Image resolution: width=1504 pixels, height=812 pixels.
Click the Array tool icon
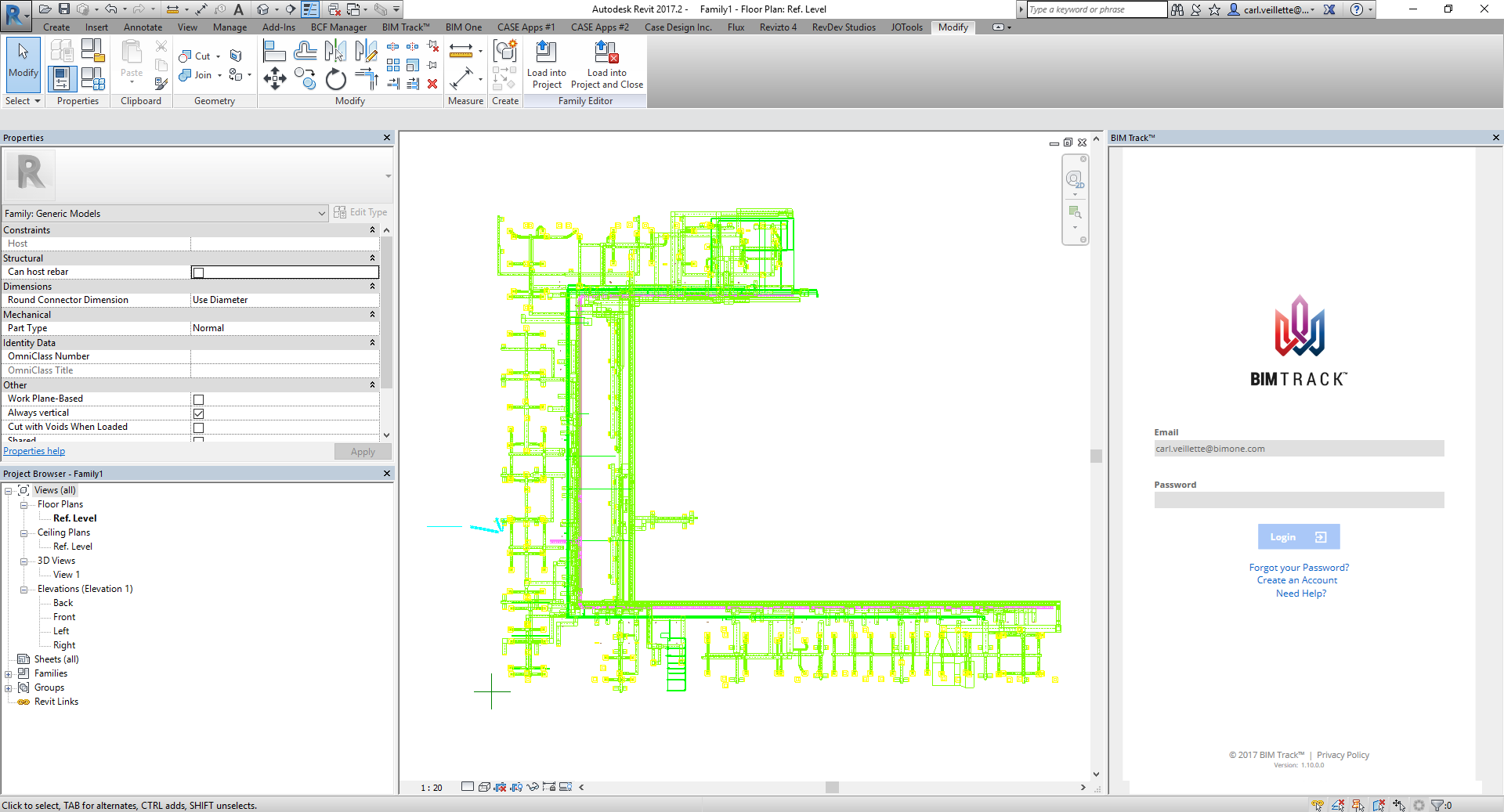click(393, 66)
